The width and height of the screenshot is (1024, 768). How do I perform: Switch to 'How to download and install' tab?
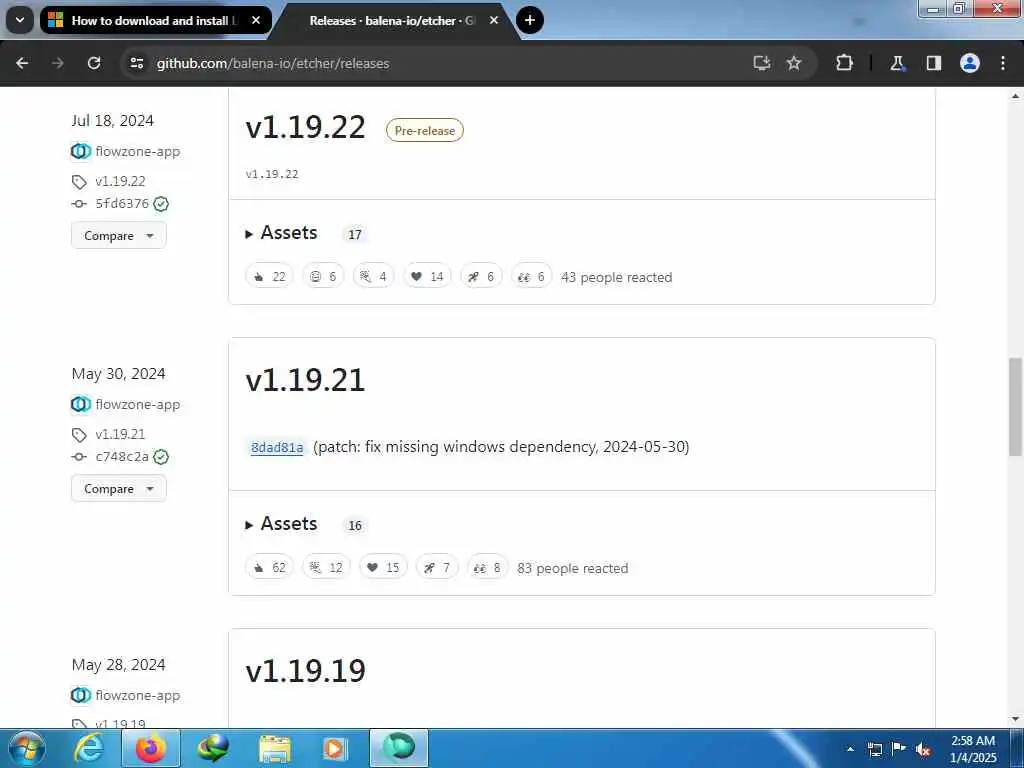coord(155,20)
